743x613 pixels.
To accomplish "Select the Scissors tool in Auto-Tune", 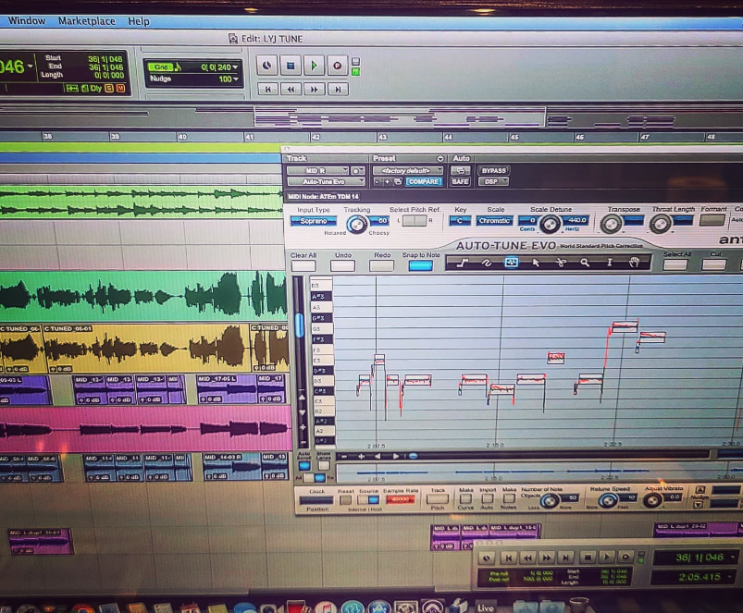I will 561,262.
